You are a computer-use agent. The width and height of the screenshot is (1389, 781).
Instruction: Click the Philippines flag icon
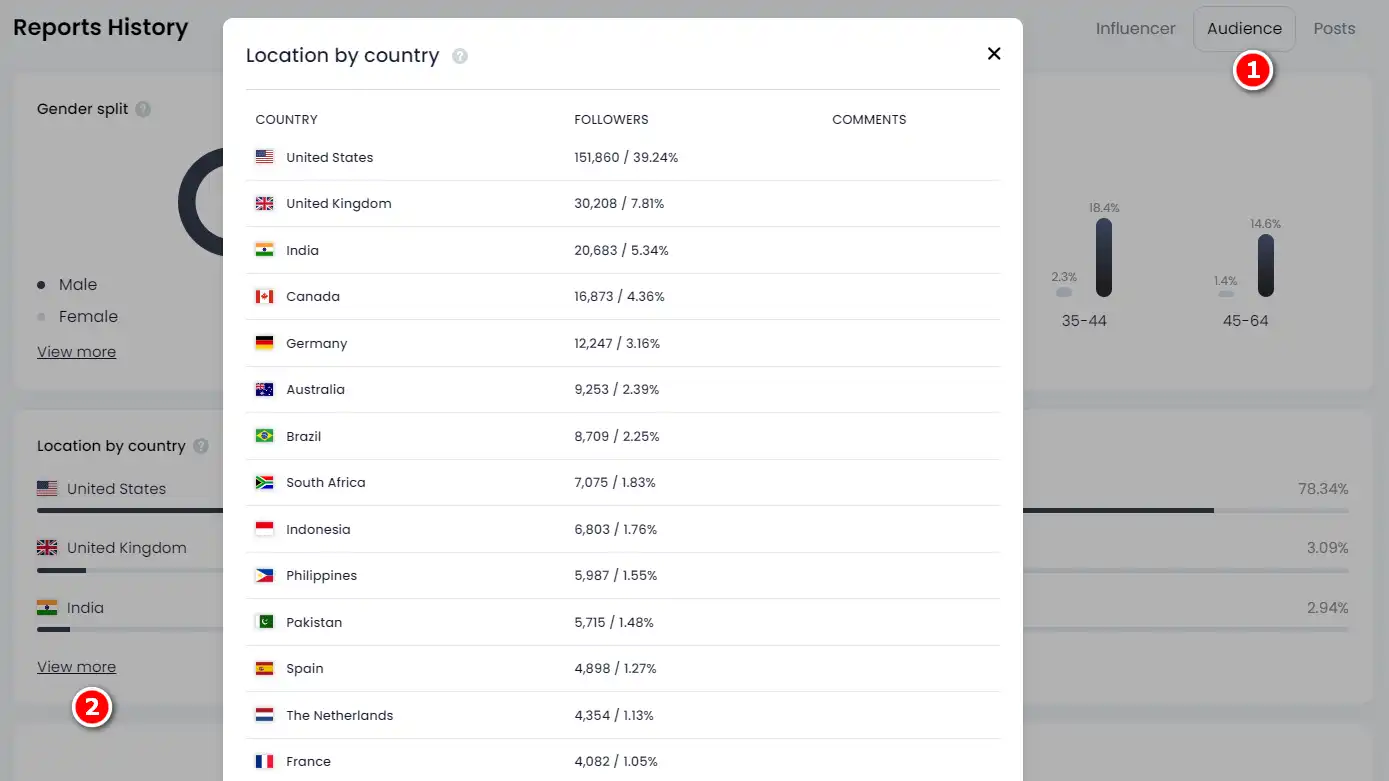[265, 575]
